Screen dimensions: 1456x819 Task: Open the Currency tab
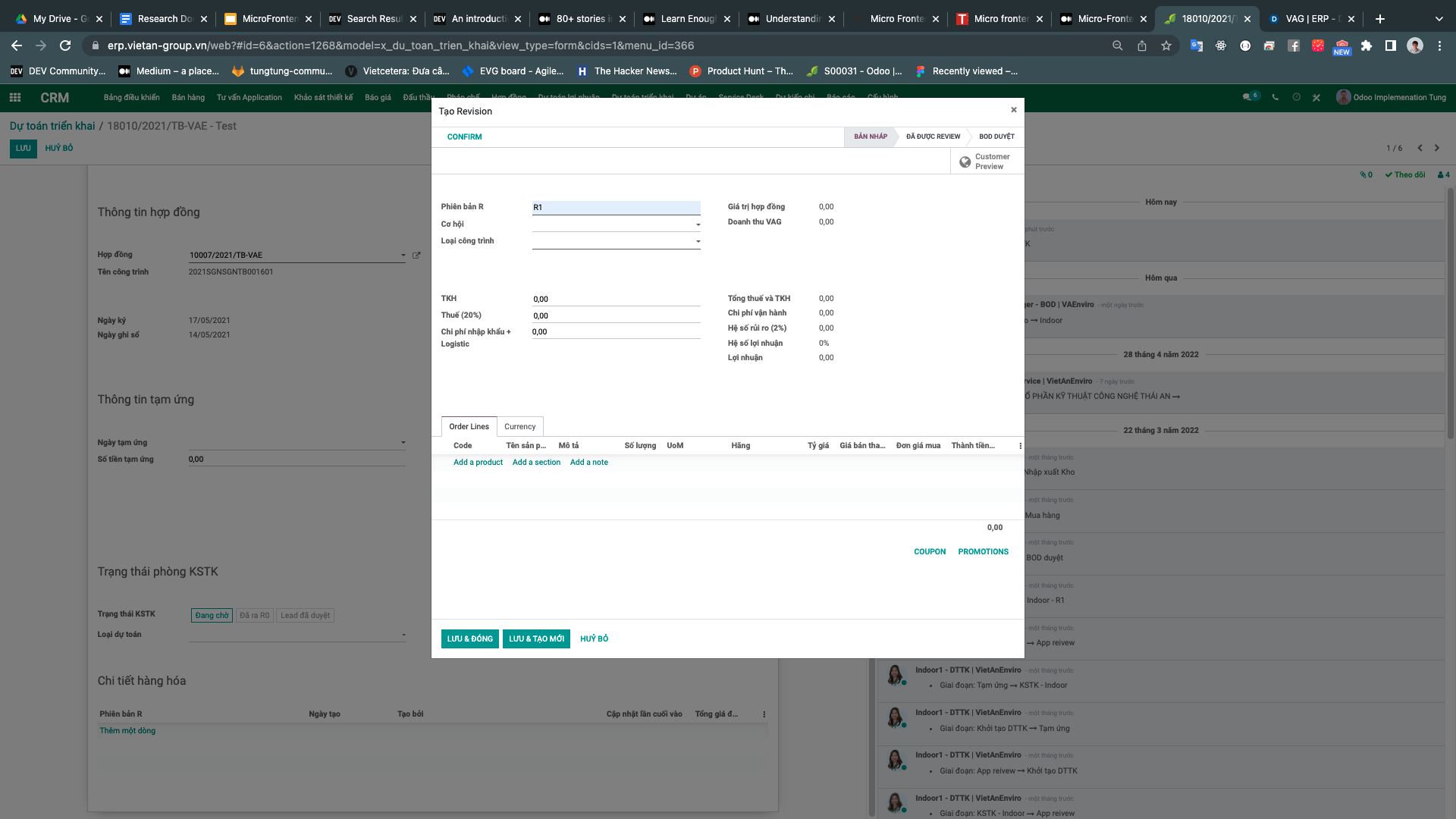click(519, 426)
